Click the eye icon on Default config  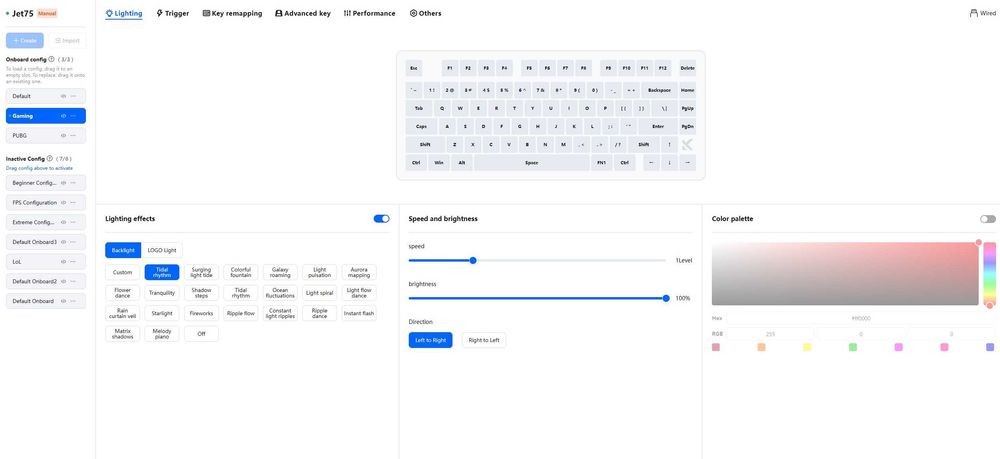point(63,96)
